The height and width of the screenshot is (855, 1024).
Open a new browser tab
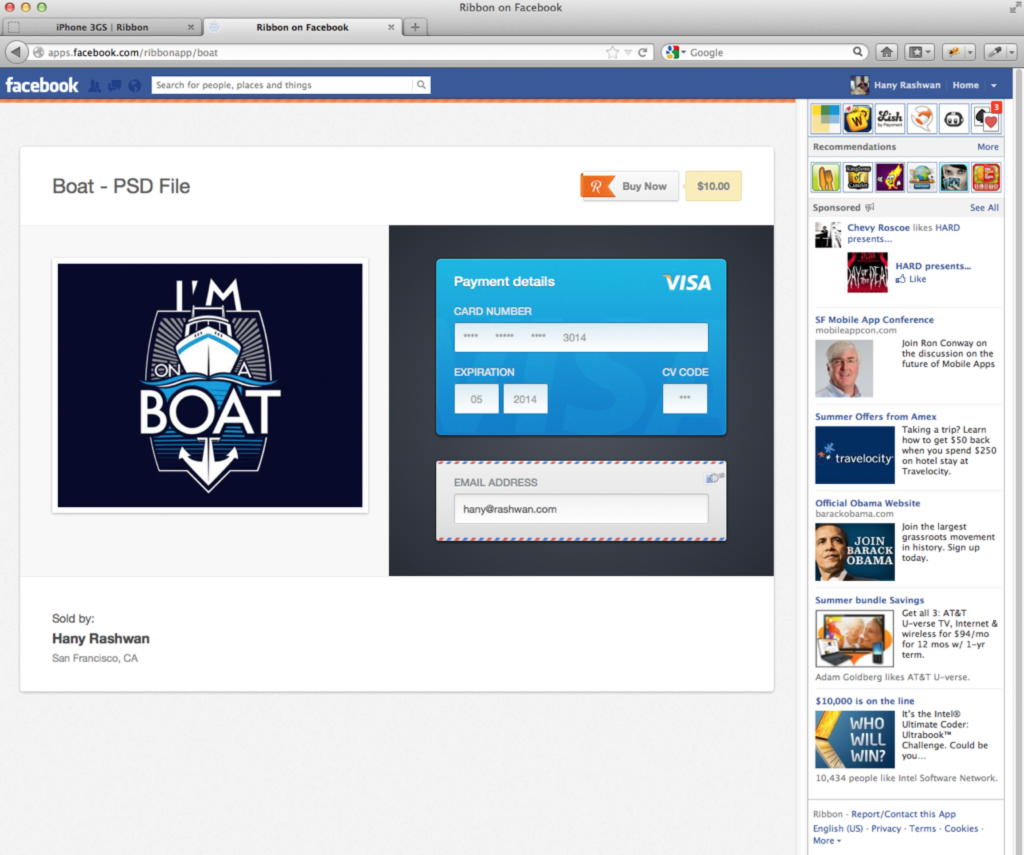click(415, 27)
